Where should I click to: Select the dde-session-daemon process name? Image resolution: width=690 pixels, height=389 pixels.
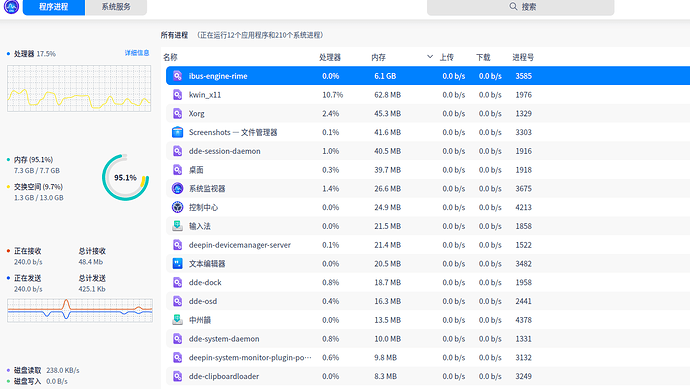click(x=224, y=151)
